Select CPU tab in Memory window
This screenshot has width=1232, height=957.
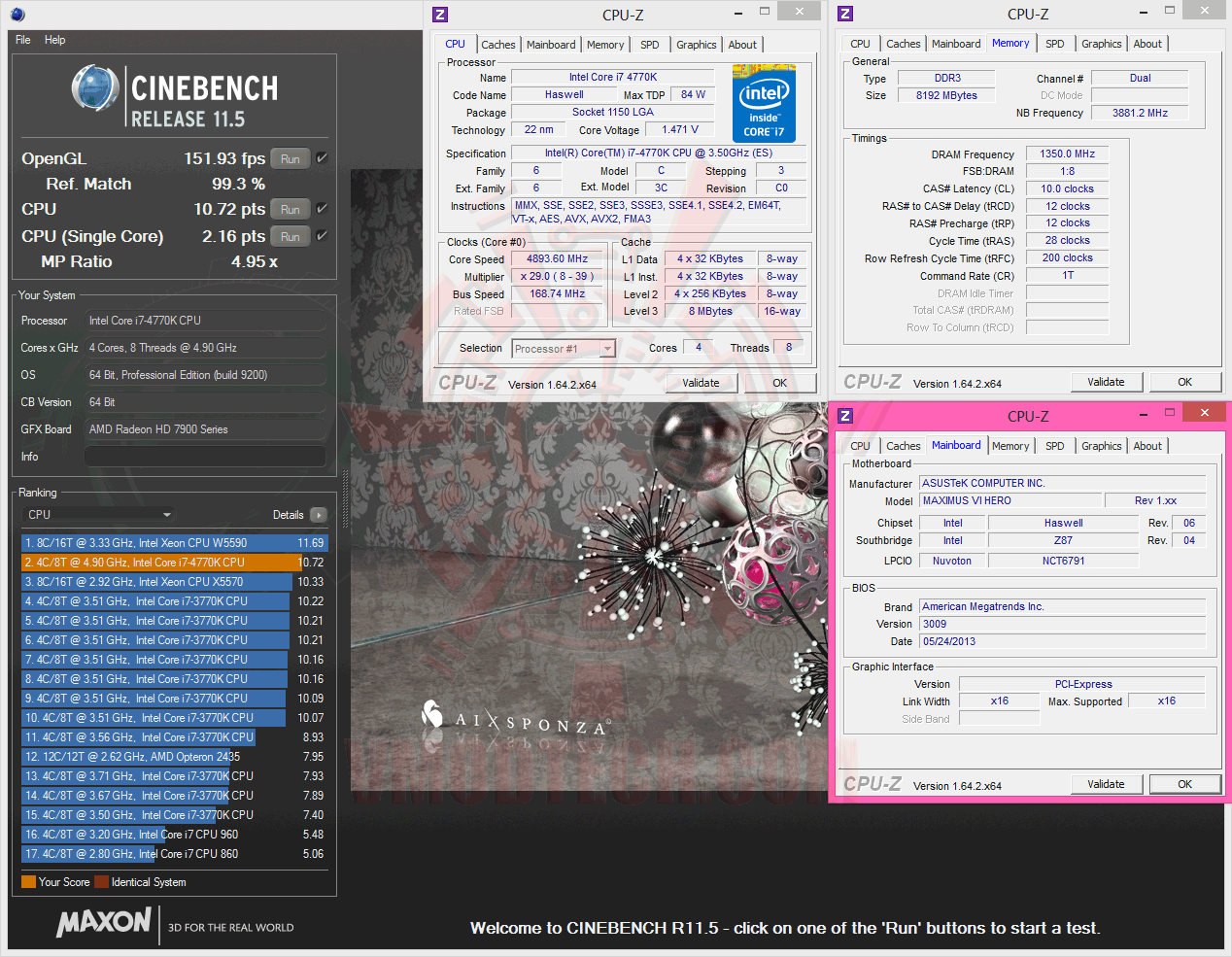coord(860,44)
